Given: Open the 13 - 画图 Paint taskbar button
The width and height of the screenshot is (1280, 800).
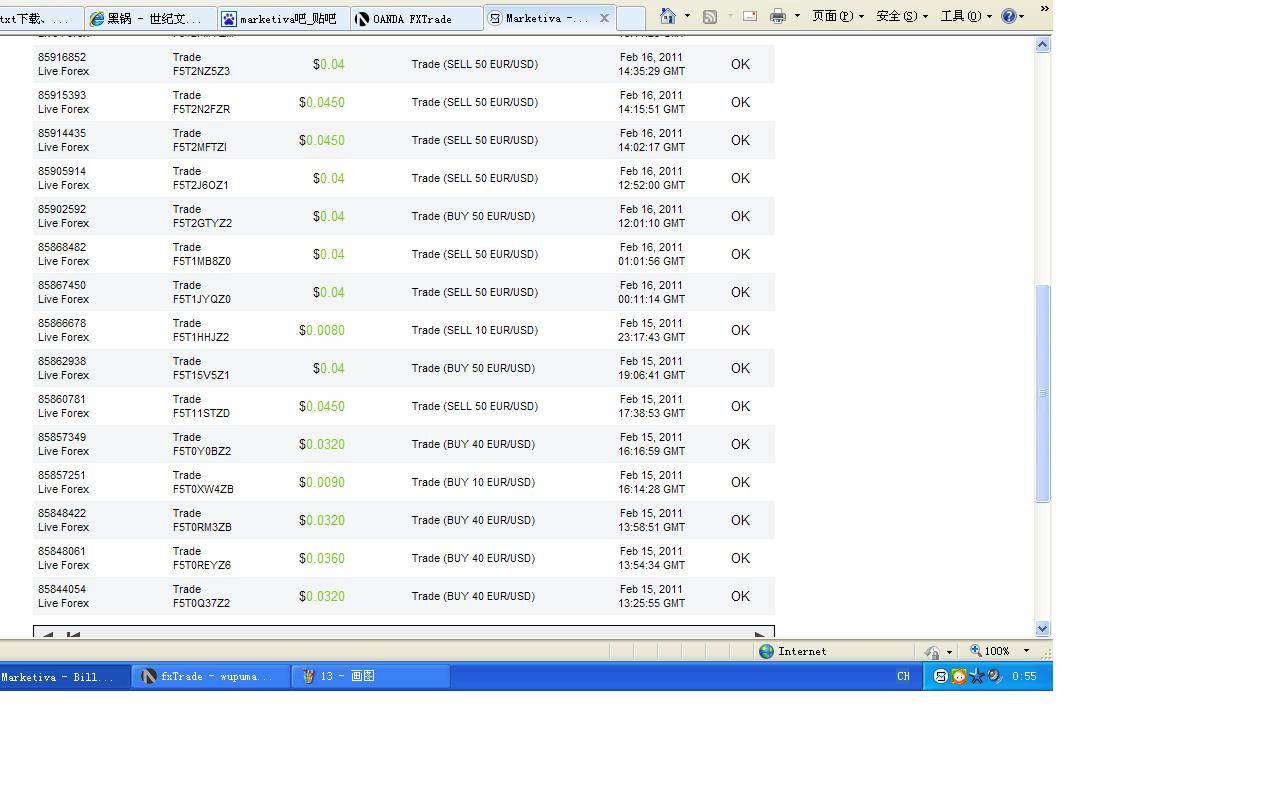Looking at the screenshot, I should (x=371, y=677).
